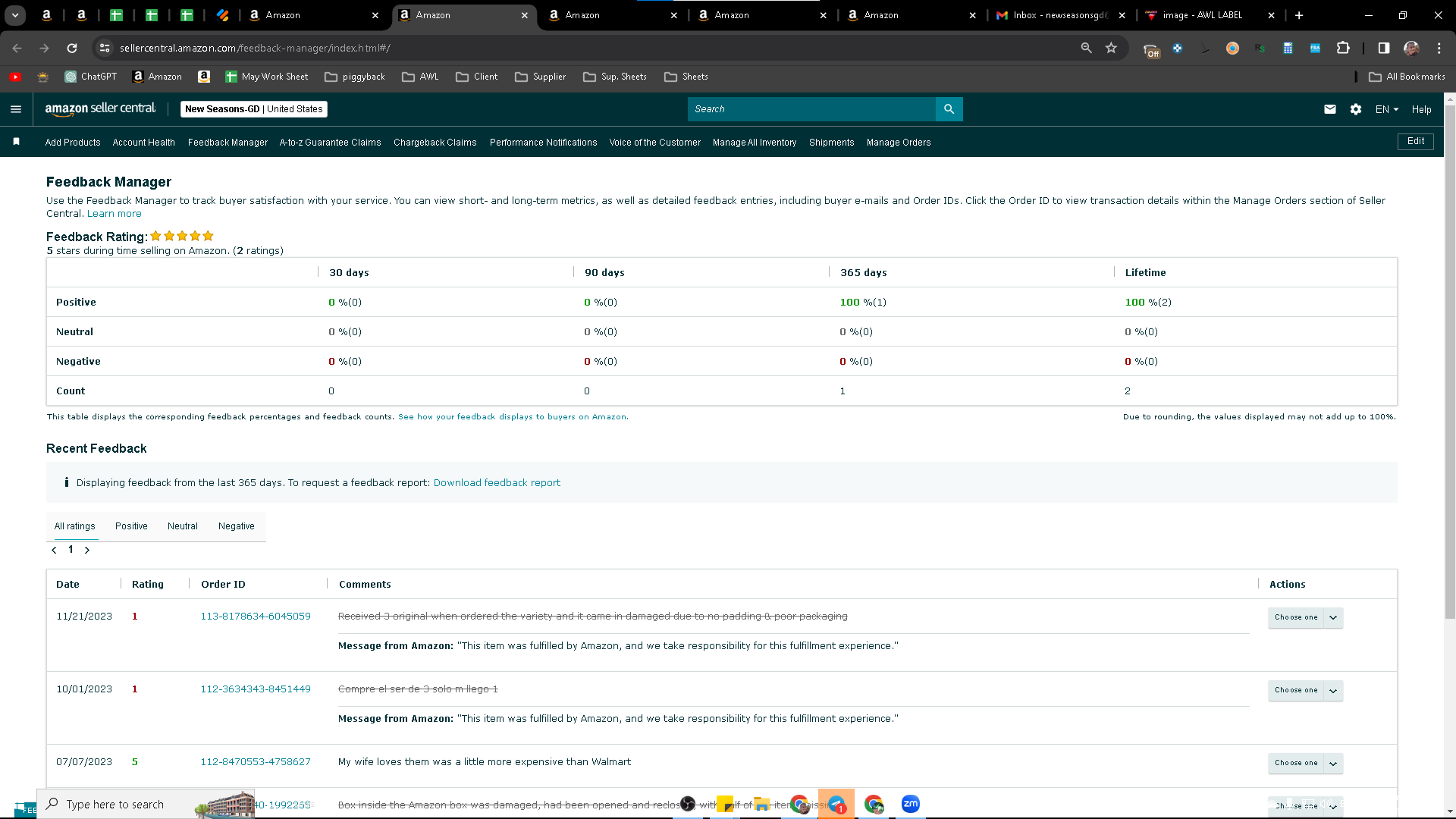Bookmark this page with the star icon
This screenshot has width=1456, height=819.
coord(1111,48)
